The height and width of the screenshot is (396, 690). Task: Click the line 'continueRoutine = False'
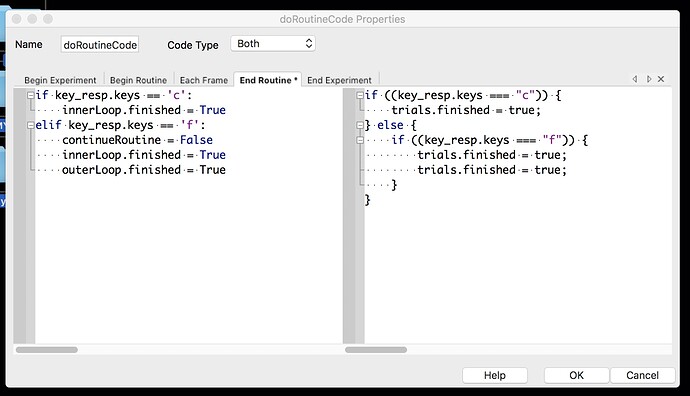(137, 140)
